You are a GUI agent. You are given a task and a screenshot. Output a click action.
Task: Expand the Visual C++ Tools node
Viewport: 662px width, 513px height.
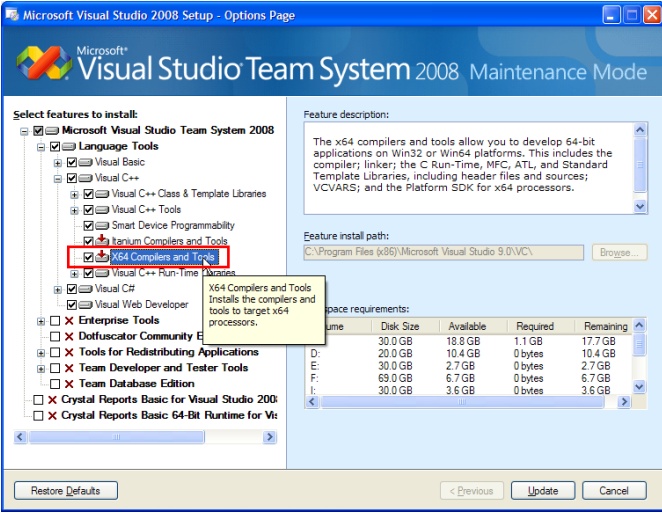click(74, 210)
